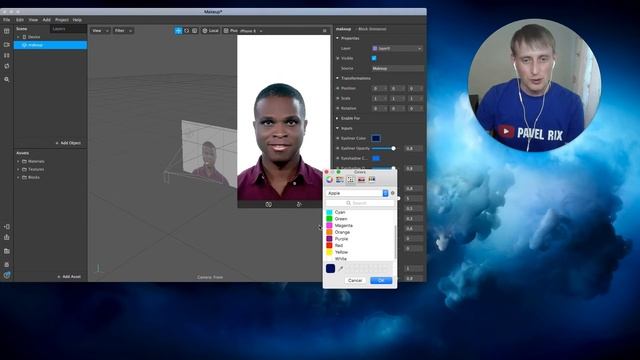
Task: Open the color sliders tab in Colors dialog
Action: 340,180
